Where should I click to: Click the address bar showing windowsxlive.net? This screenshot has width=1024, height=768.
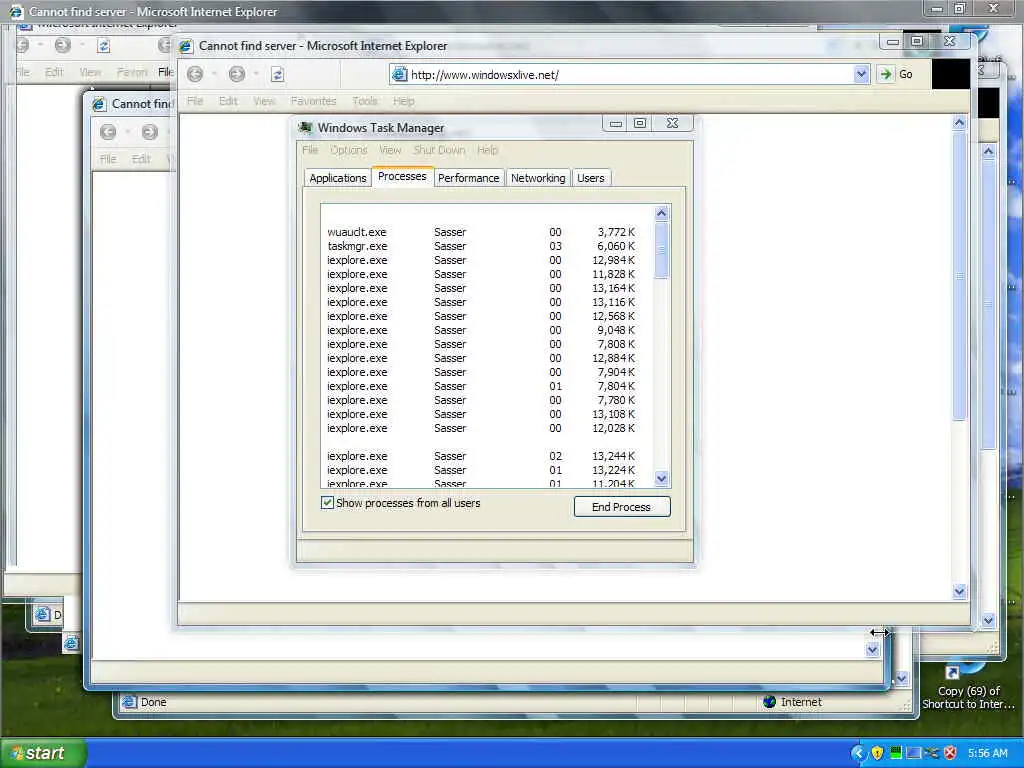(x=630, y=74)
